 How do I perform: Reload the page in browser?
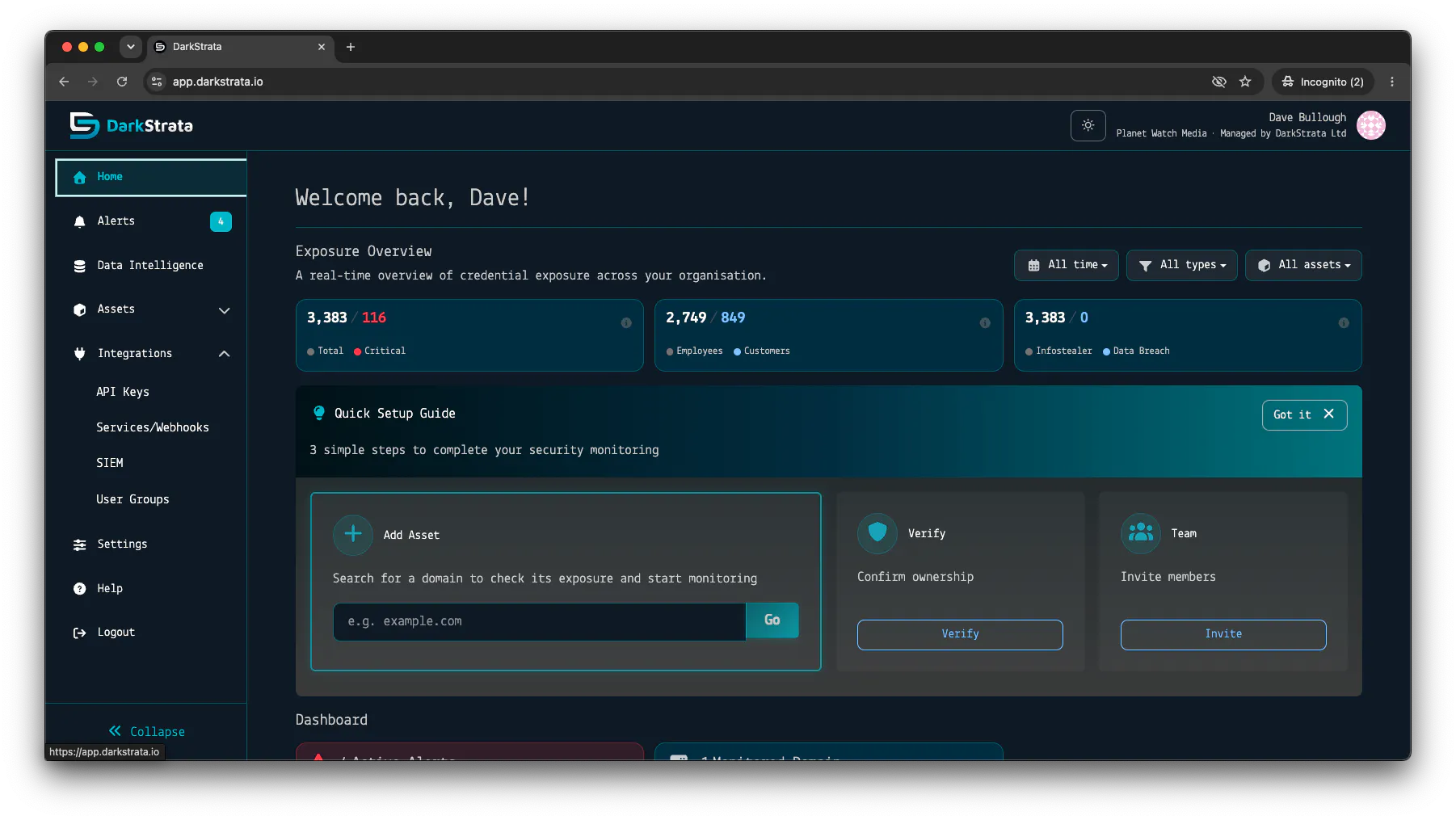122,82
